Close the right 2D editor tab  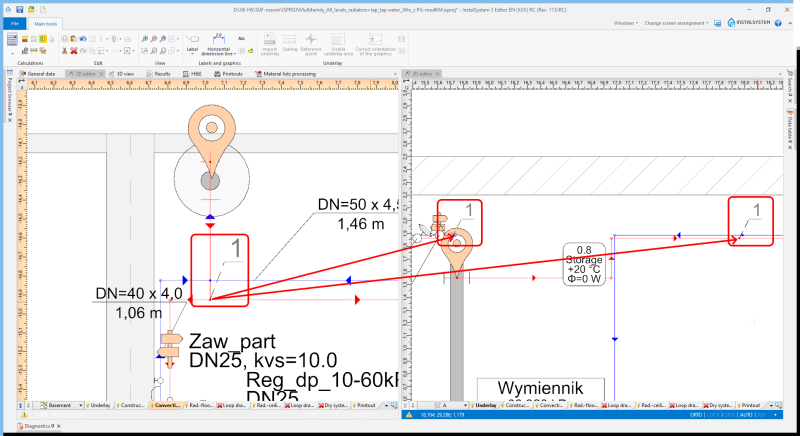pyautogui.click(x=437, y=74)
